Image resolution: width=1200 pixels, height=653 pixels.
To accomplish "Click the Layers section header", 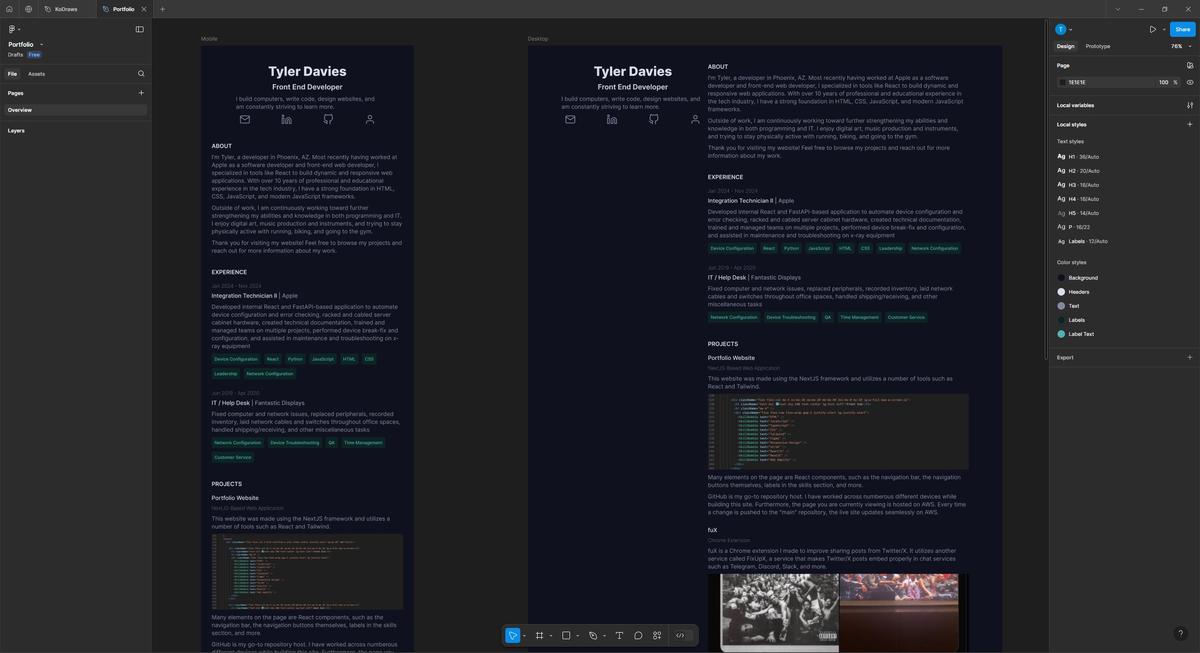I will [16, 130].
